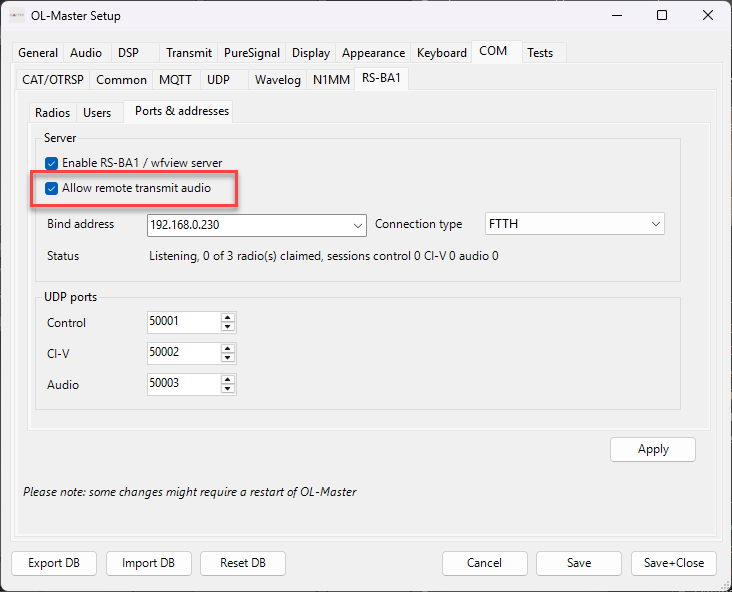The width and height of the screenshot is (732, 592).
Task: Click Reset DB
Action: click(243, 564)
